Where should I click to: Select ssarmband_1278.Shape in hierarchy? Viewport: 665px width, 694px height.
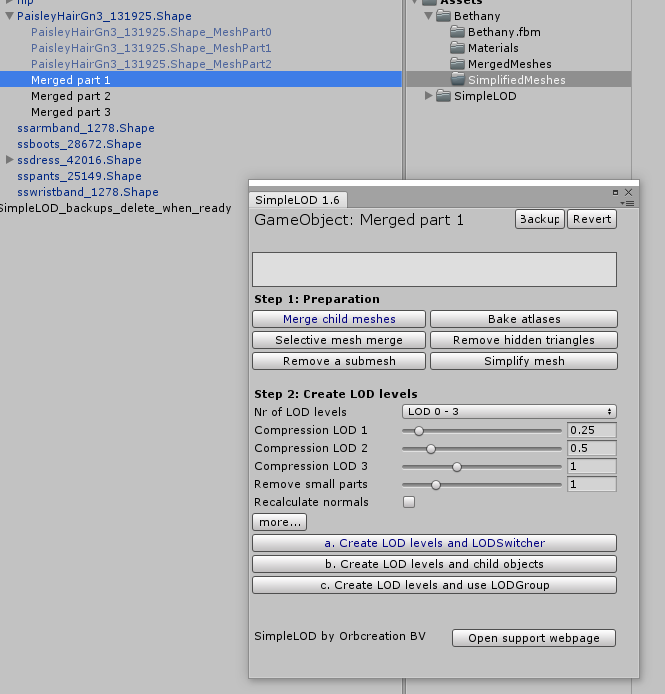pyautogui.click(x=86, y=128)
